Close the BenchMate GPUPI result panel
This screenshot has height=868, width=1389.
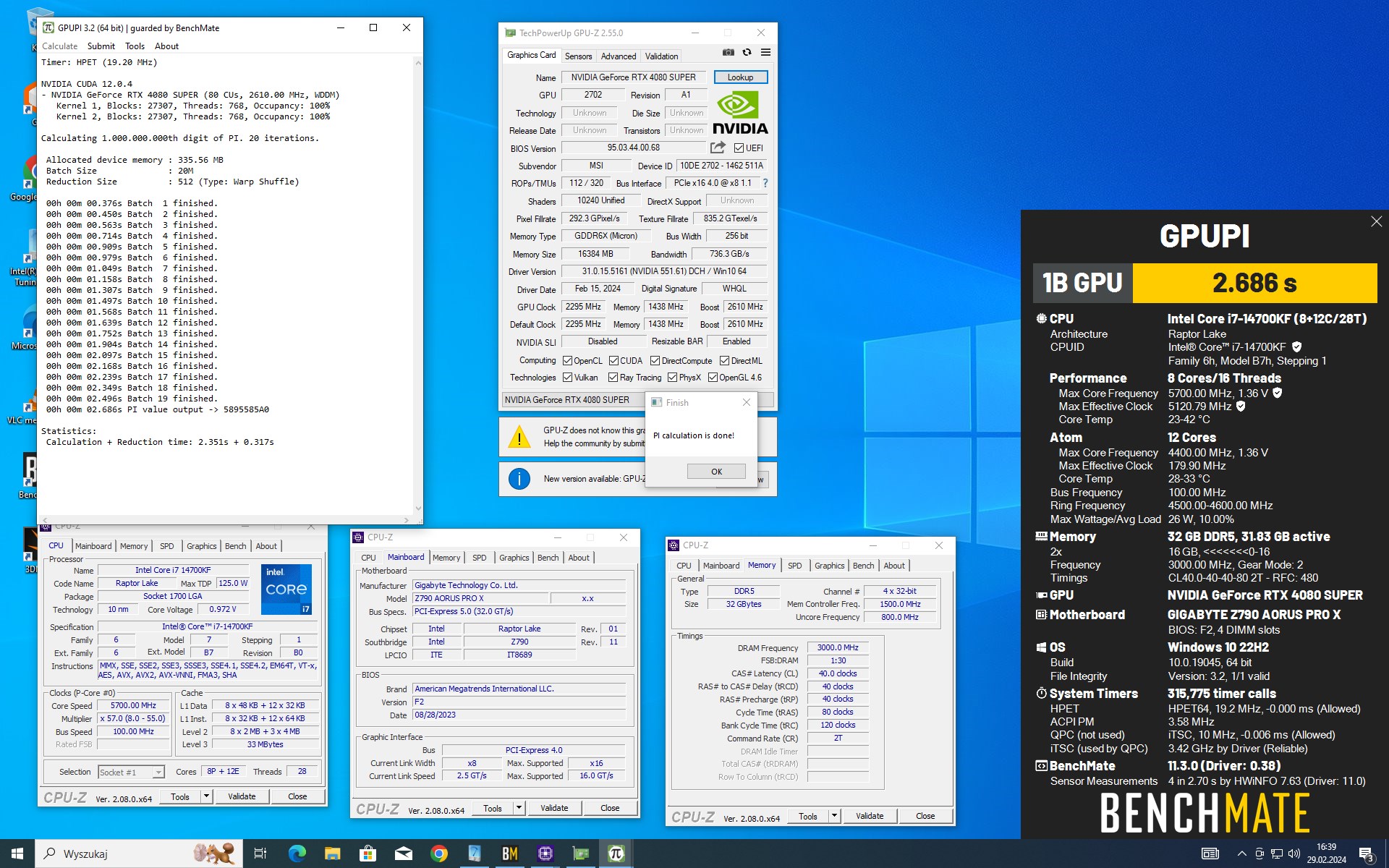coord(1376,221)
